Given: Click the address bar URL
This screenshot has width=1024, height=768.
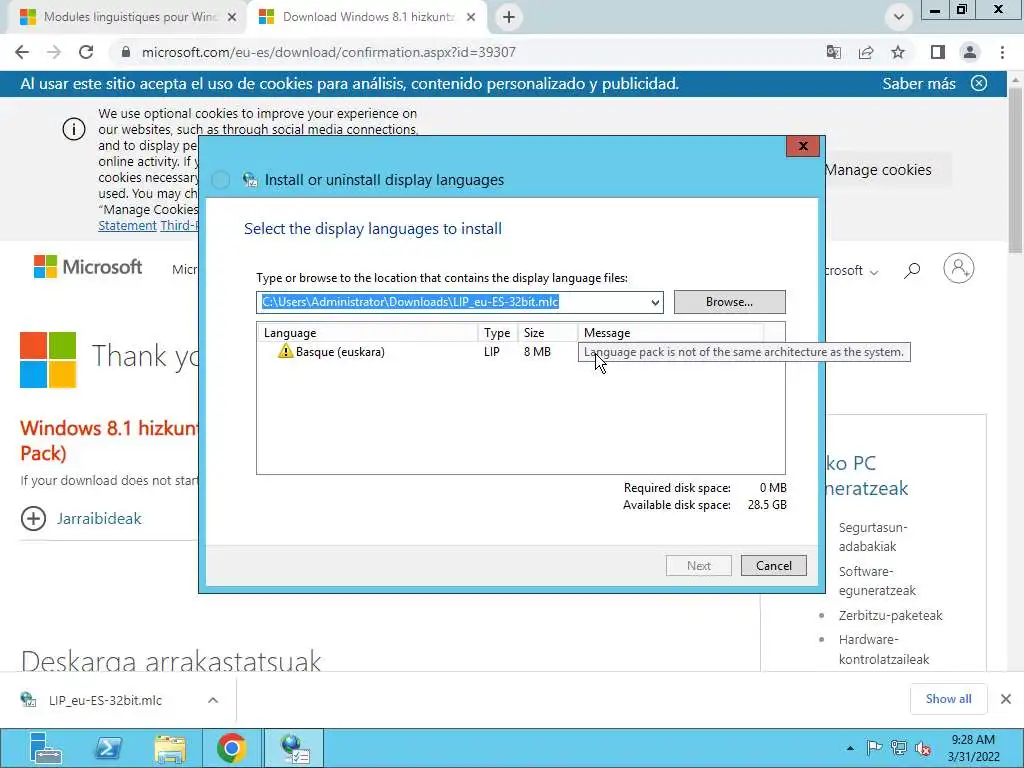Looking at the screenshot, I should [328, 52].
